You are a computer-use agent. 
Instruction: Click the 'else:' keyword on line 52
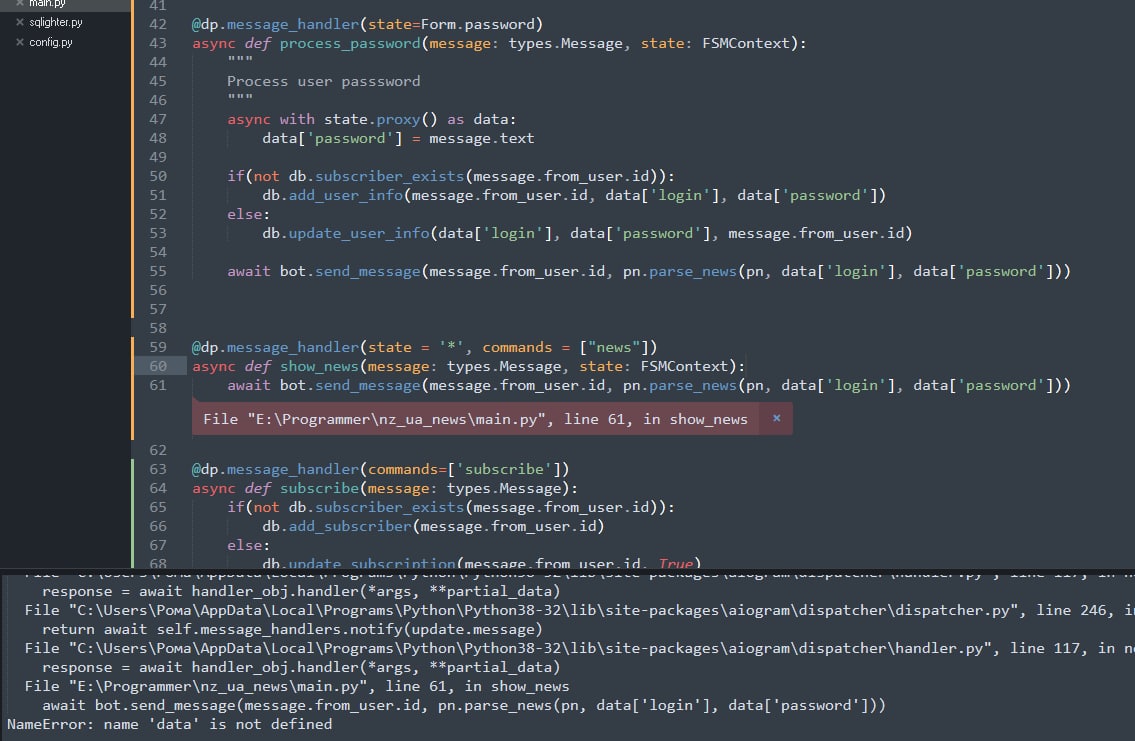point(248,214)
